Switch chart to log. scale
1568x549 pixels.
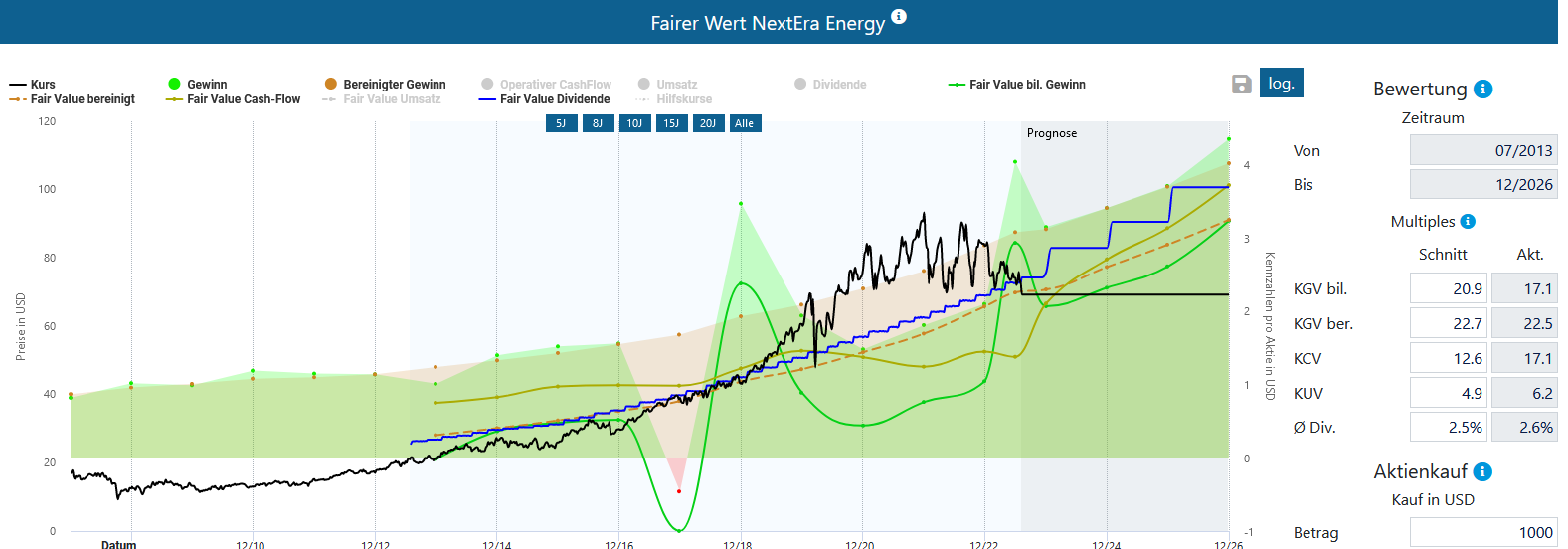pos(1281,83)
